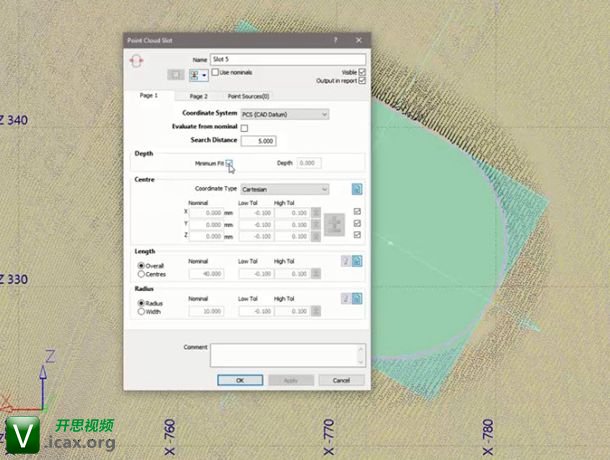610x460 pixels.
Task: Click the Radius Low Tol field
Action: 256,311
